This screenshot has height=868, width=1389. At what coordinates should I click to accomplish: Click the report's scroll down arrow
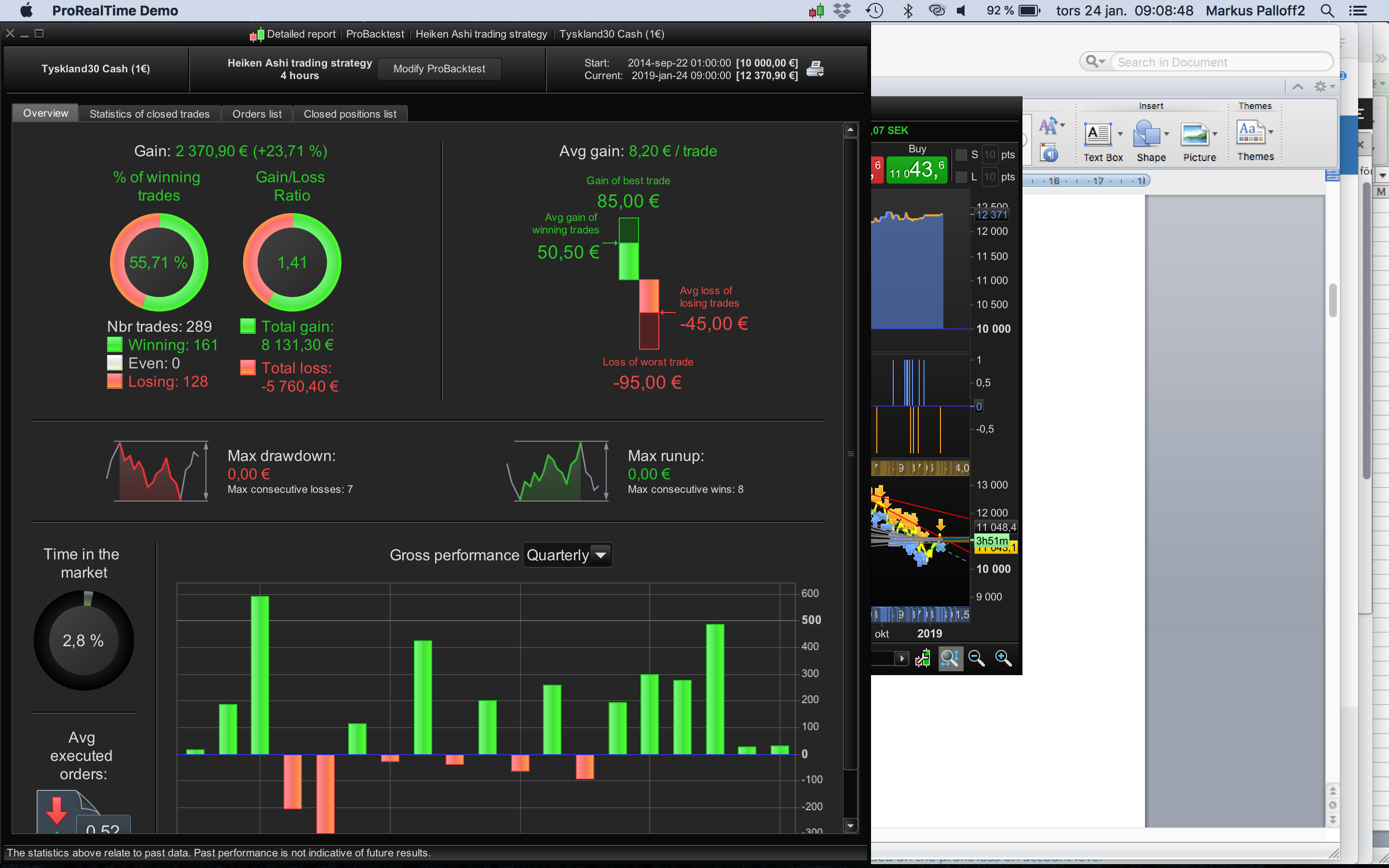850,826
